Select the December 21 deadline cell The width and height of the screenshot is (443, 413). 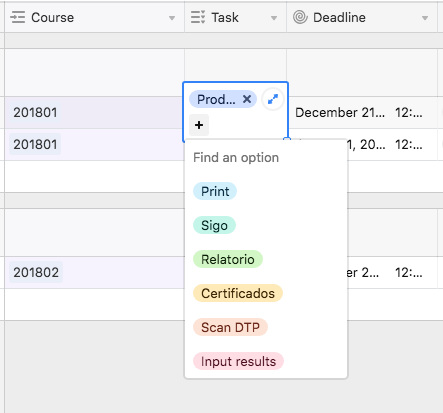pyautogui.click(x=362, y=113)
